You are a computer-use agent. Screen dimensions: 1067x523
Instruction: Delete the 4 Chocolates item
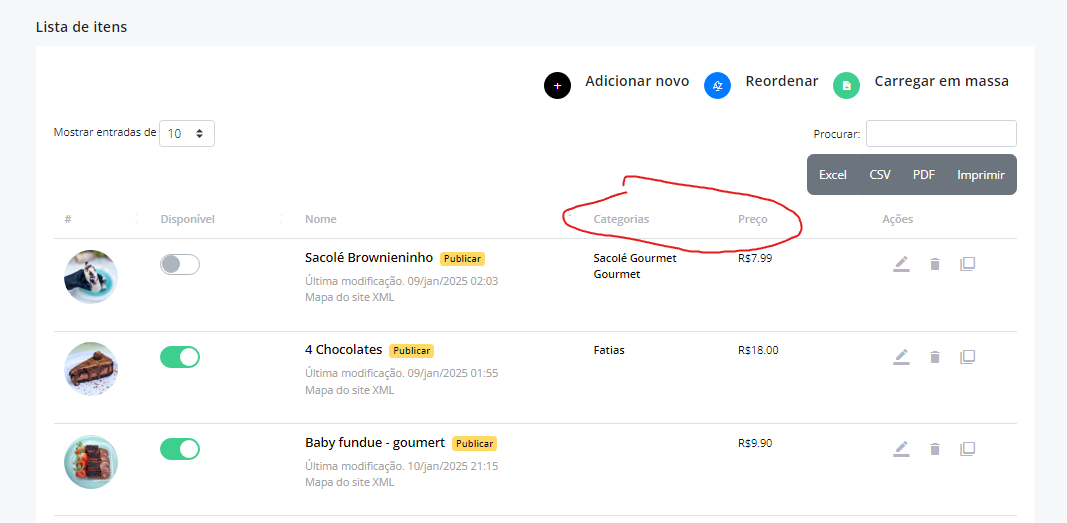tap(935, 357)
